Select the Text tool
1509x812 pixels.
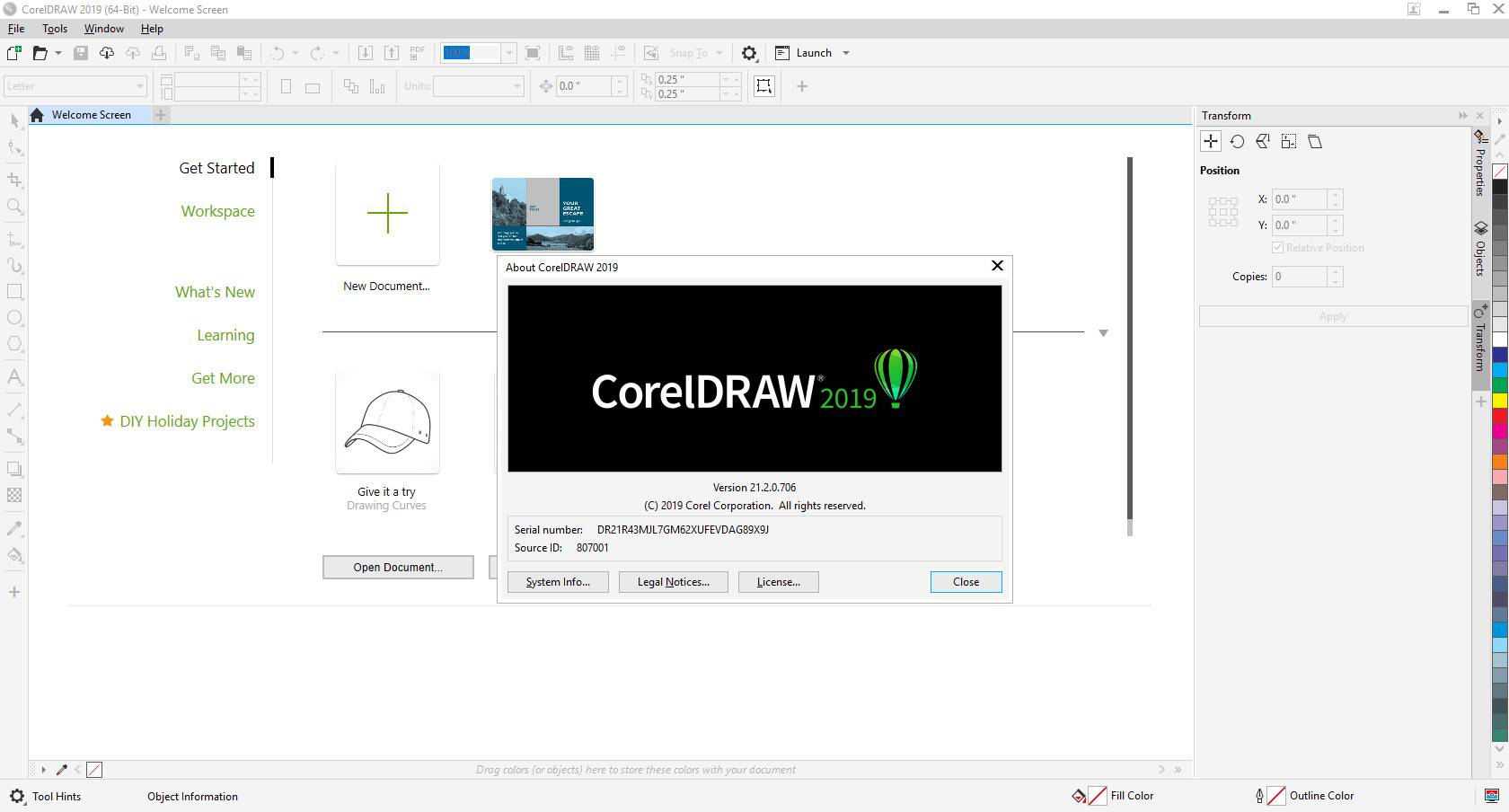[14, 376]
